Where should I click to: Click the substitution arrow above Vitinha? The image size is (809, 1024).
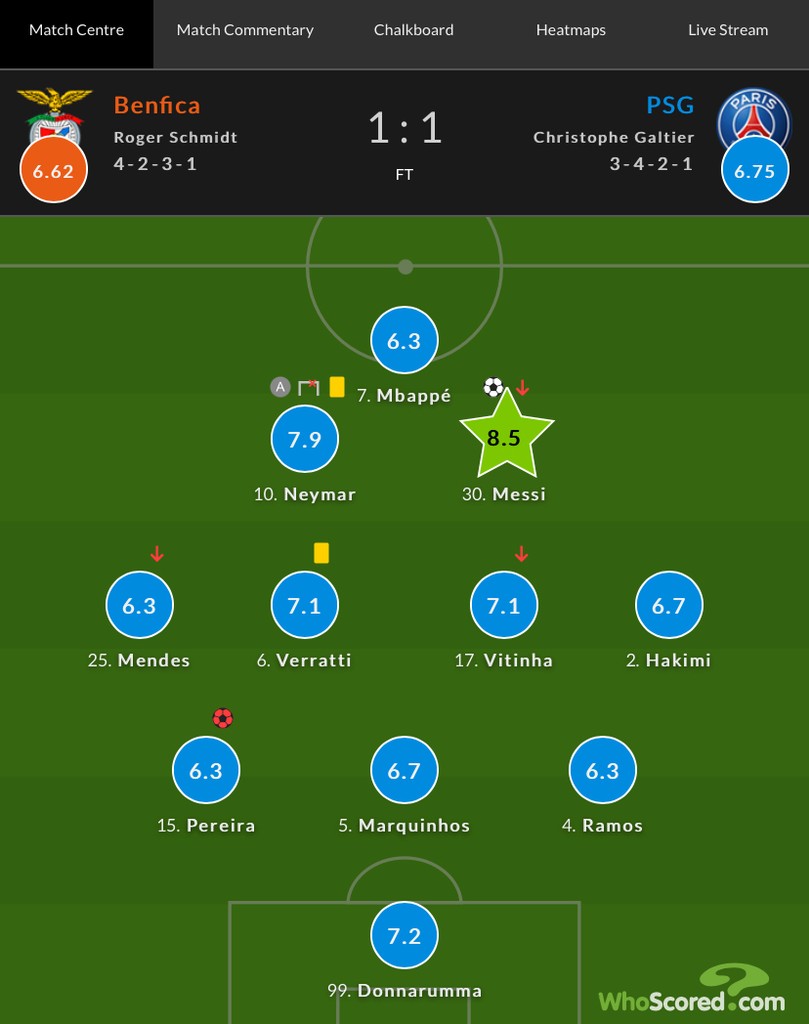(x=521, y=554)
